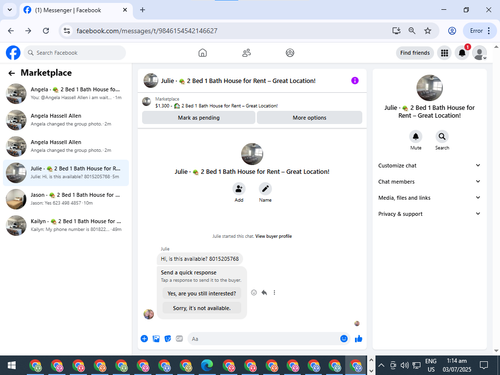The height and width of the screenshot is (375, 500).
Task: Click Mark as pending button
Action: pos(199,118)
